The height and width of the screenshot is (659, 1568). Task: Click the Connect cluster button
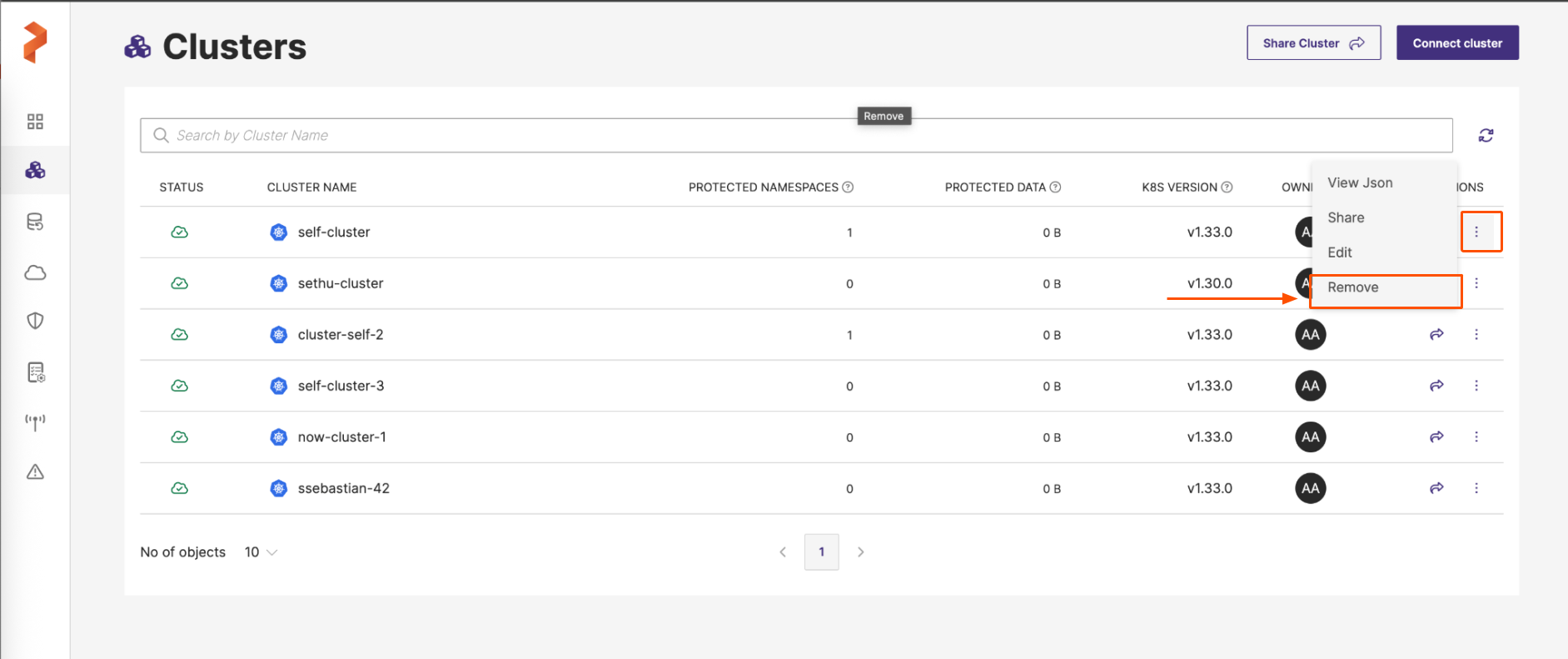point(1457,43)
